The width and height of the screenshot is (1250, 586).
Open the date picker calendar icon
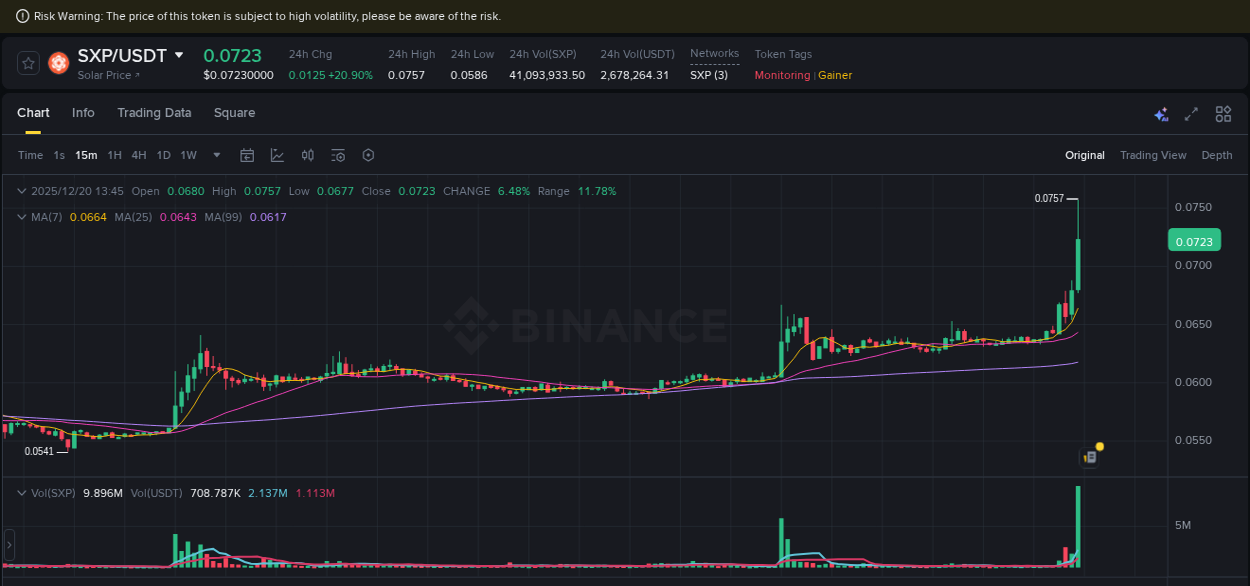tap(247, 155)
